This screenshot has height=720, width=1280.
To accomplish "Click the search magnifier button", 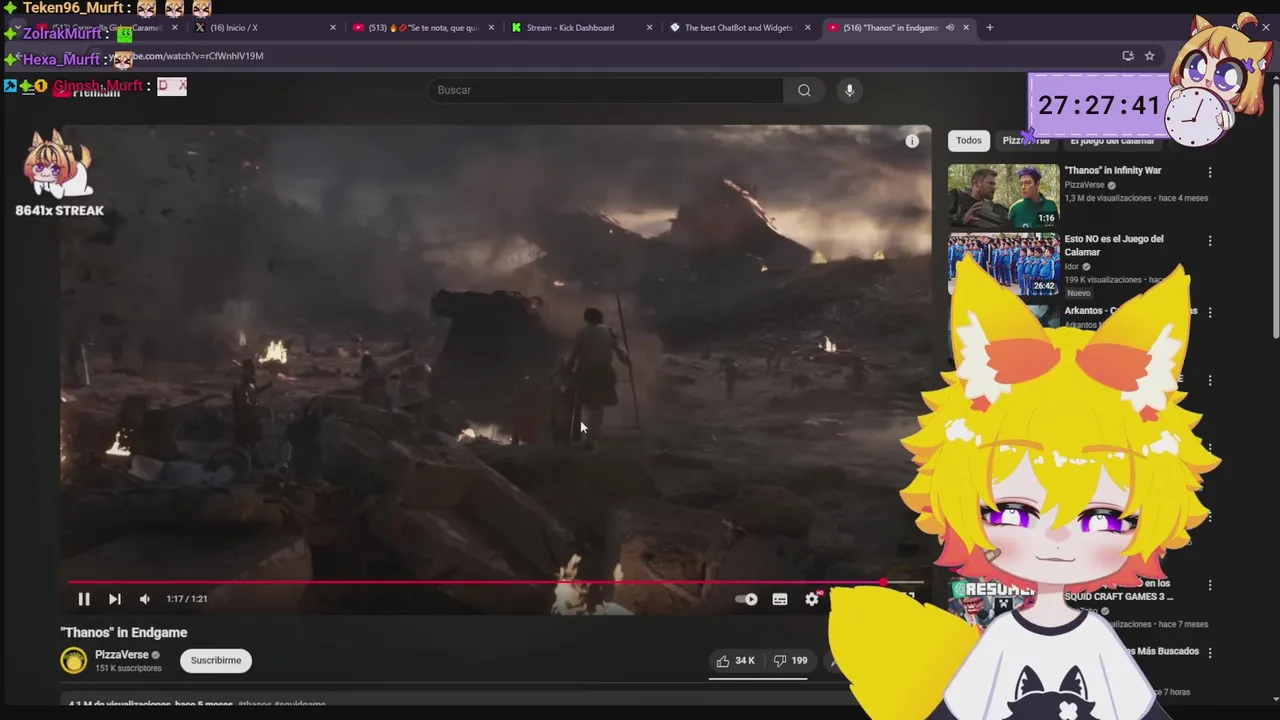I will pos(804,90).
